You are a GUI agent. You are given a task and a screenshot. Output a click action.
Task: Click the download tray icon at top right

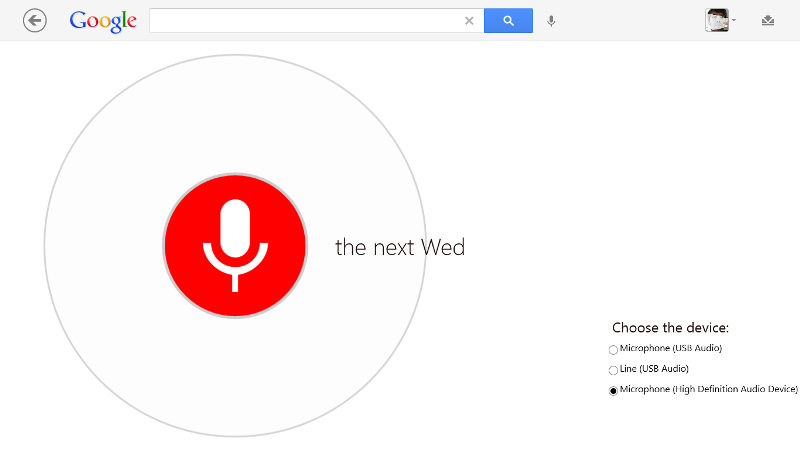(768, 20)
